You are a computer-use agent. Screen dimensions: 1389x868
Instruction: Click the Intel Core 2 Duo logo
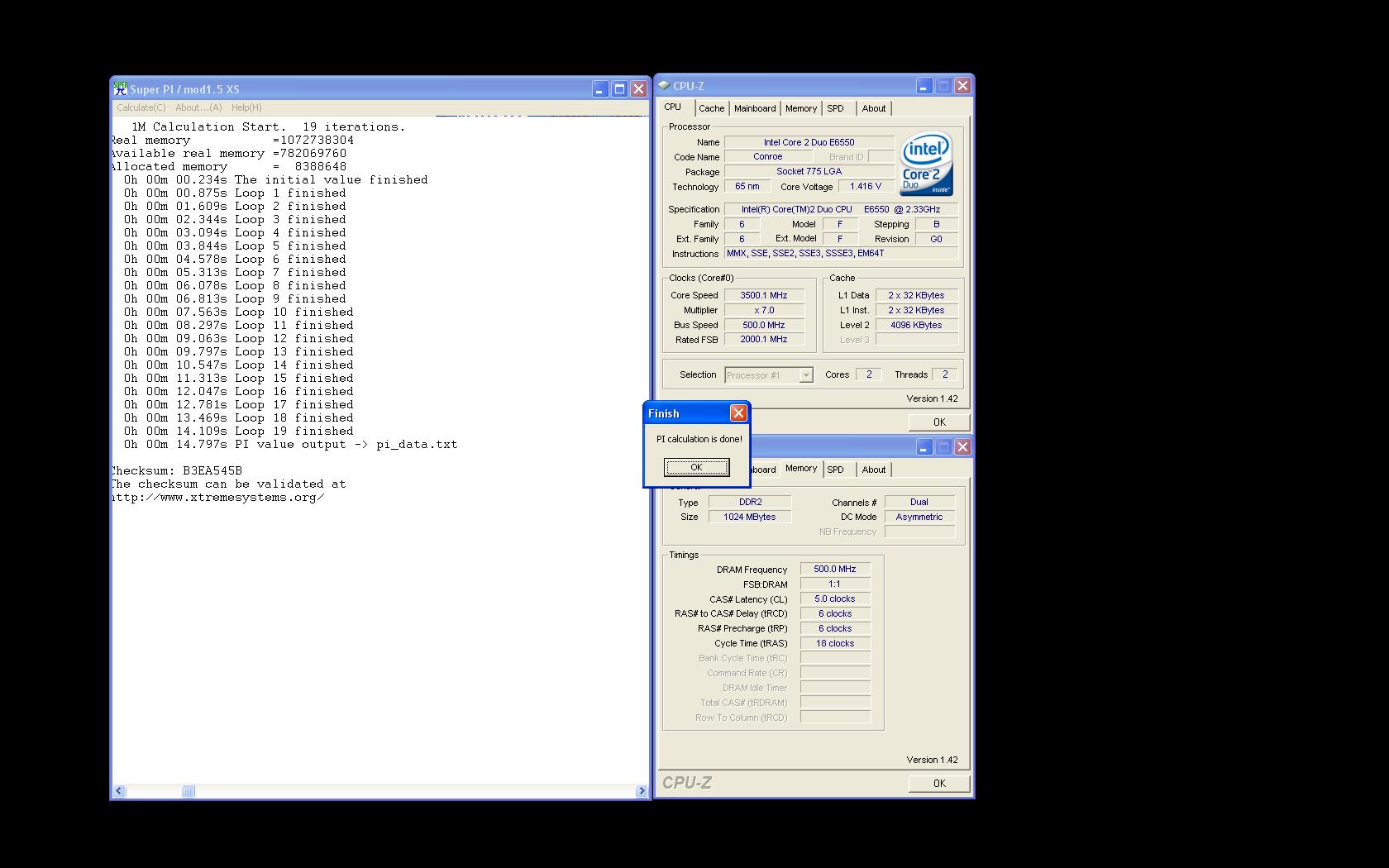(x=926, y=165)
